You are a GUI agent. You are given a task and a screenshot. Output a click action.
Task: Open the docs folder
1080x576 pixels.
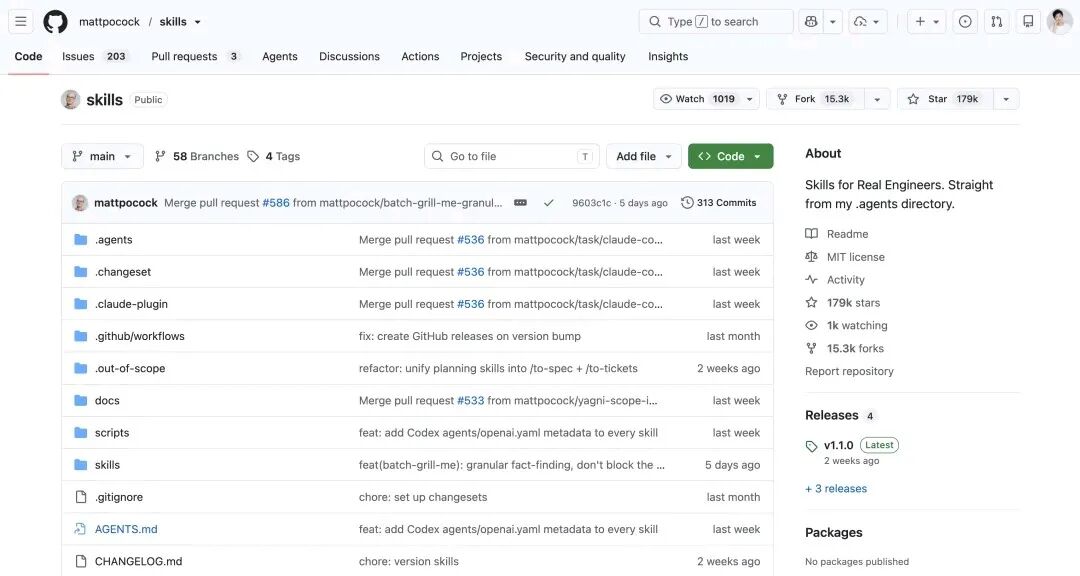pyautogui.click(x=107, y=400)
